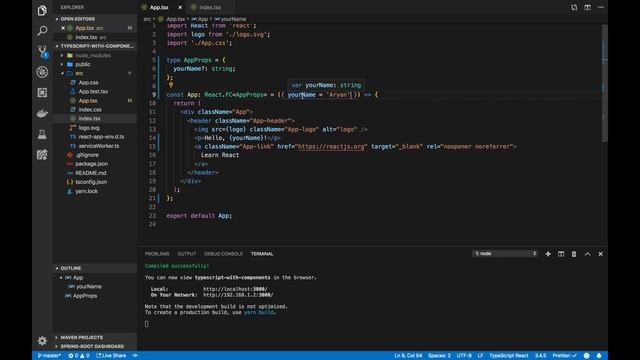Switch to the Debug Console tab
Viewport: 640px width, 360px height.
point(223,254)
